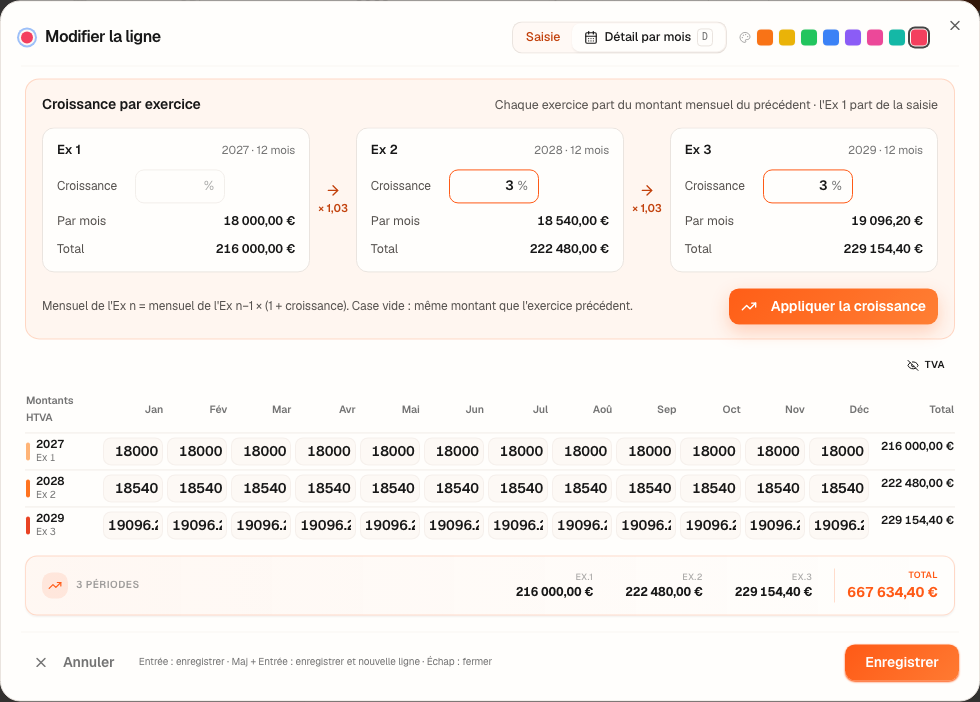The height and width of the screenshot is (702, 980).
Task: Click the X icon next to Annuler
Action: pos(41,663)
